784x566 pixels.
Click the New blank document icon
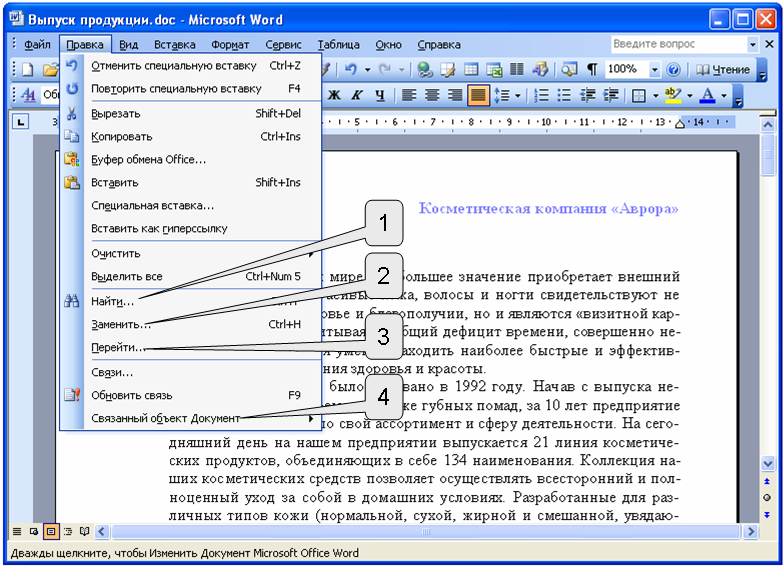tap(28, 70)
